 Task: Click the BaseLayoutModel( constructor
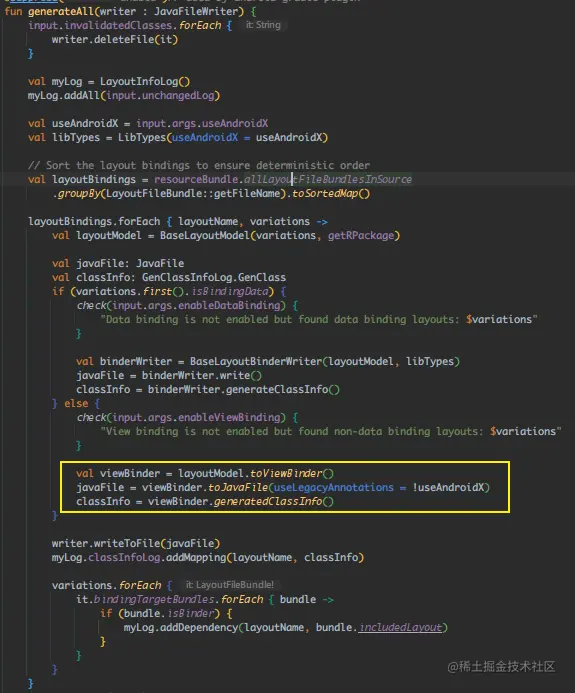[x=206, y=236]
